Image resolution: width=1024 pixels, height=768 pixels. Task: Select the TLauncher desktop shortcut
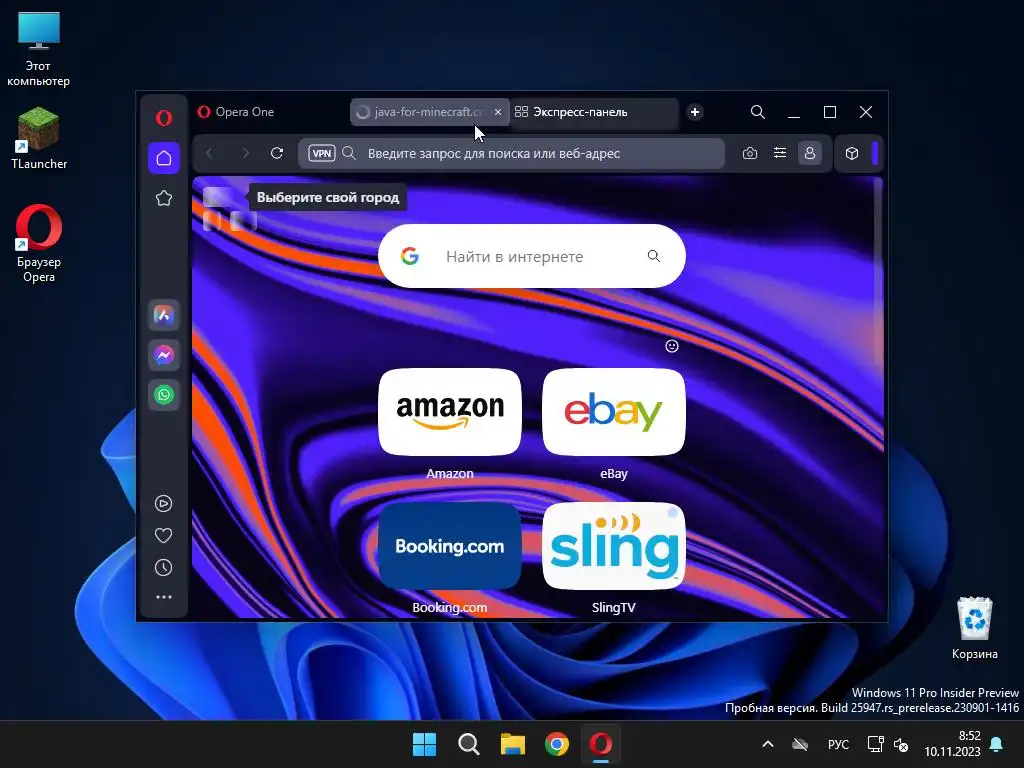[x=39, y=138]
